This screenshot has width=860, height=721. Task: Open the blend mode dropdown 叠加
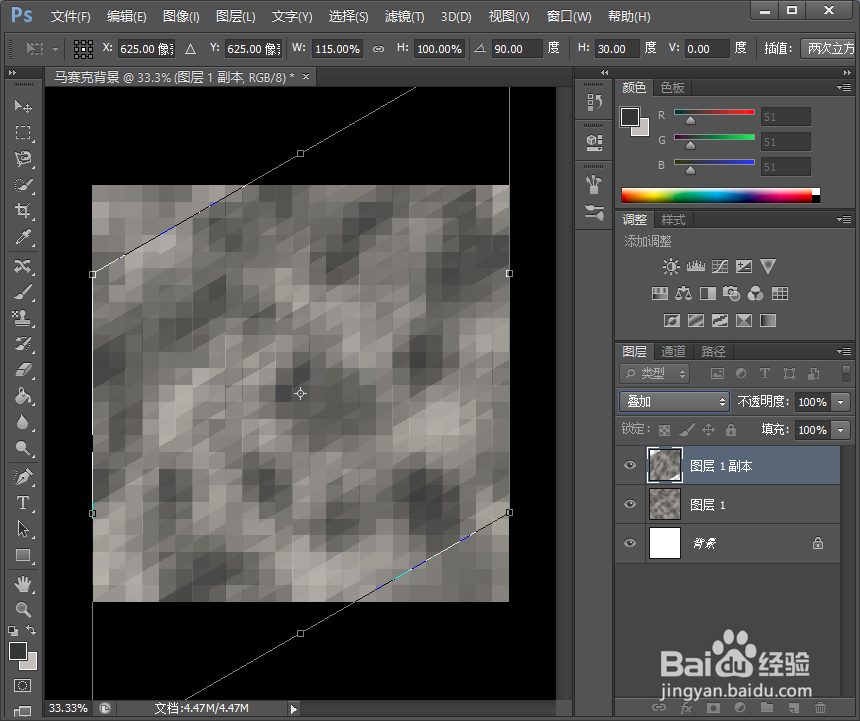click(674, 402)
